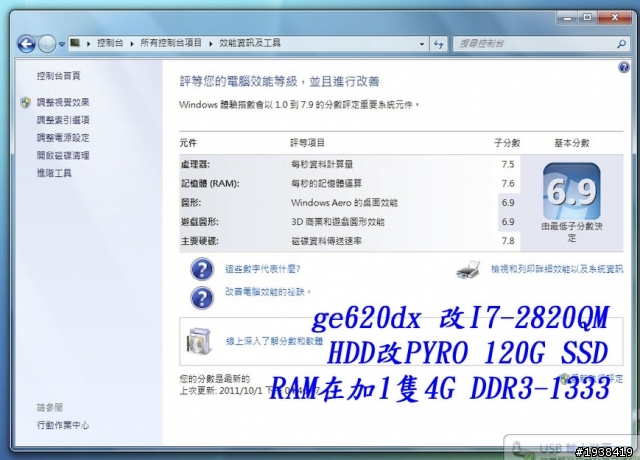
Task: Minimize the window
Action: (x=567, y=18)
